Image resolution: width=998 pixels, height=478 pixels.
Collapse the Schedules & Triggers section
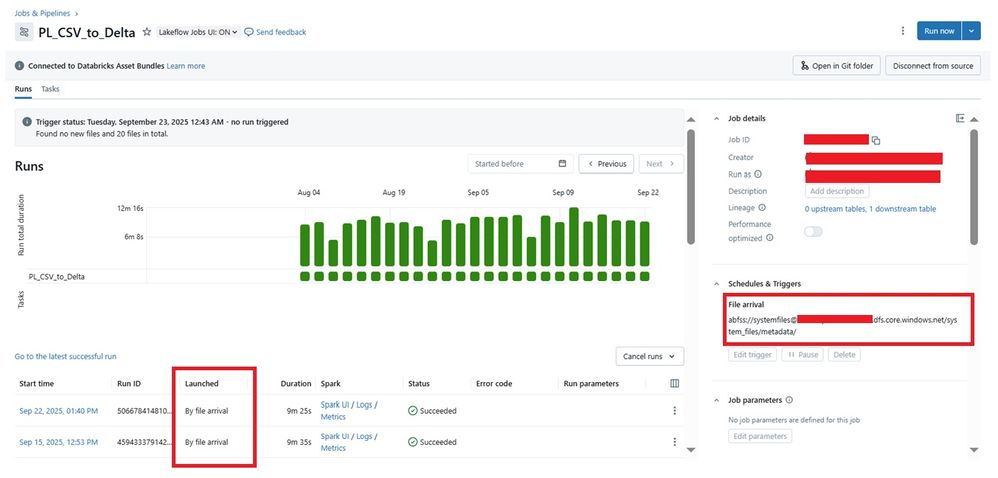(x=716, y=284)
